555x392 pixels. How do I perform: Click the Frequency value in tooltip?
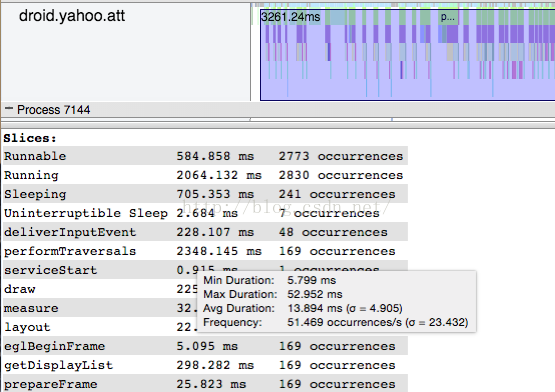point(378,323)
